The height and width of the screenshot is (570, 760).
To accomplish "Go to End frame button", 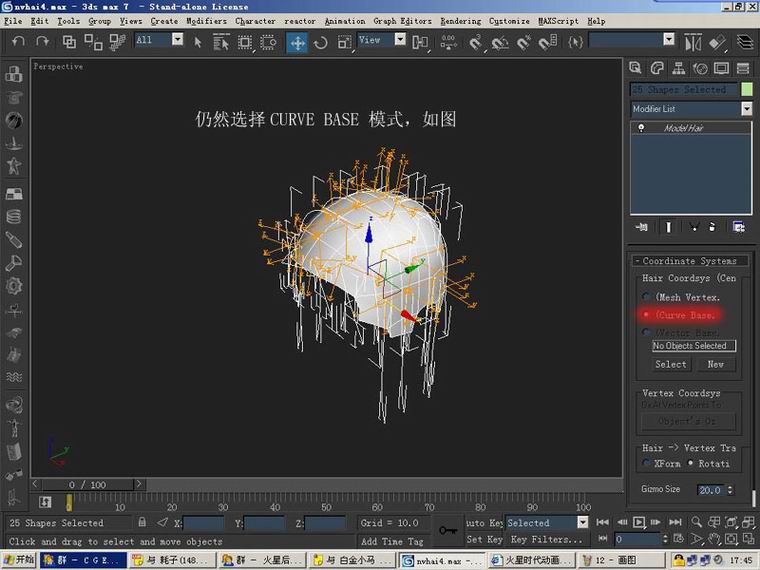I will coord(675,522).
